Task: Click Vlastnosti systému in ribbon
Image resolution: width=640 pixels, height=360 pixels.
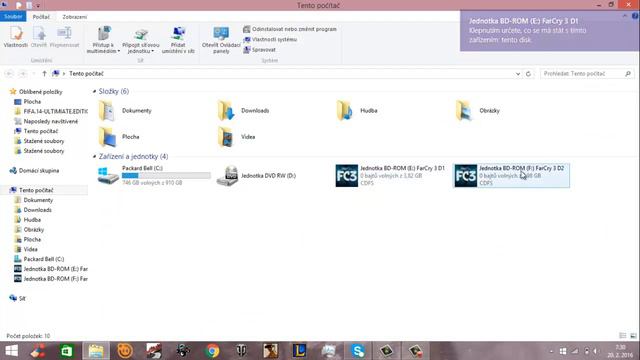Action: (270, 39)
